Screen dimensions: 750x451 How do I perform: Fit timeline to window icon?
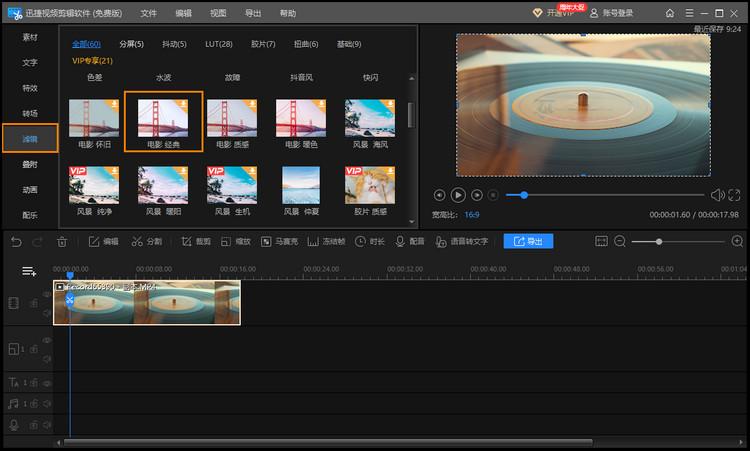click(x=601, y=241)
